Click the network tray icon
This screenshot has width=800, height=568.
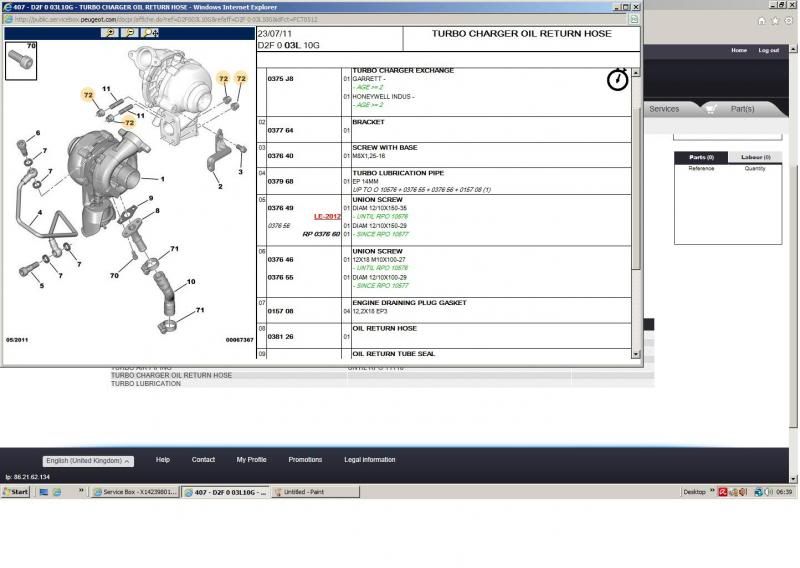pos(758,492)
